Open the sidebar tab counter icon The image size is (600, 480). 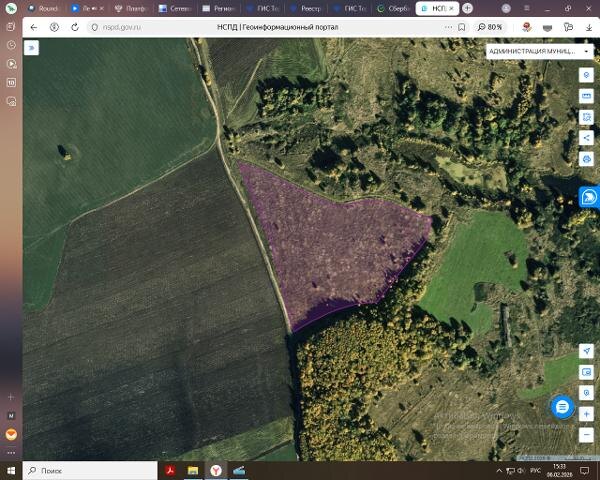pyautogui.click(x=11, y=83)
